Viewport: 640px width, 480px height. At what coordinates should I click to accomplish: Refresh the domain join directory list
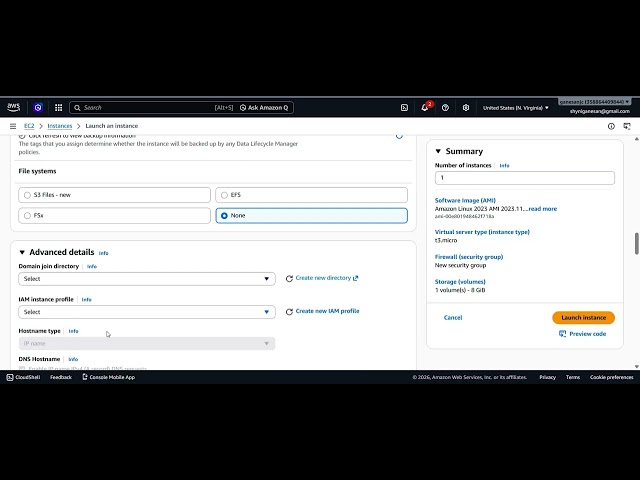pos(289,278)
